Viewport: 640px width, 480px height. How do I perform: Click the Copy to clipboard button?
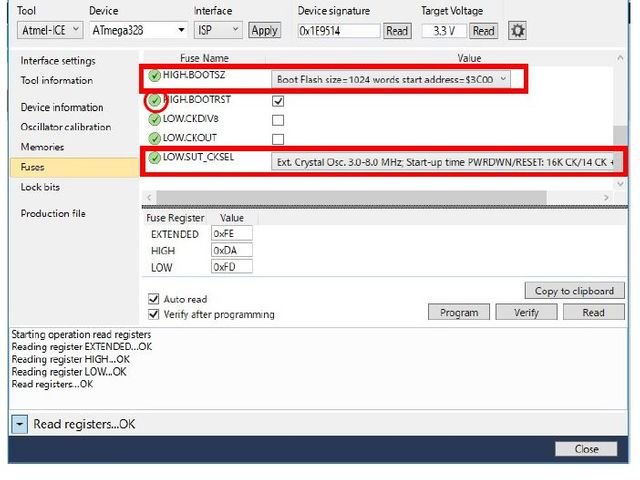click(573, 291)
